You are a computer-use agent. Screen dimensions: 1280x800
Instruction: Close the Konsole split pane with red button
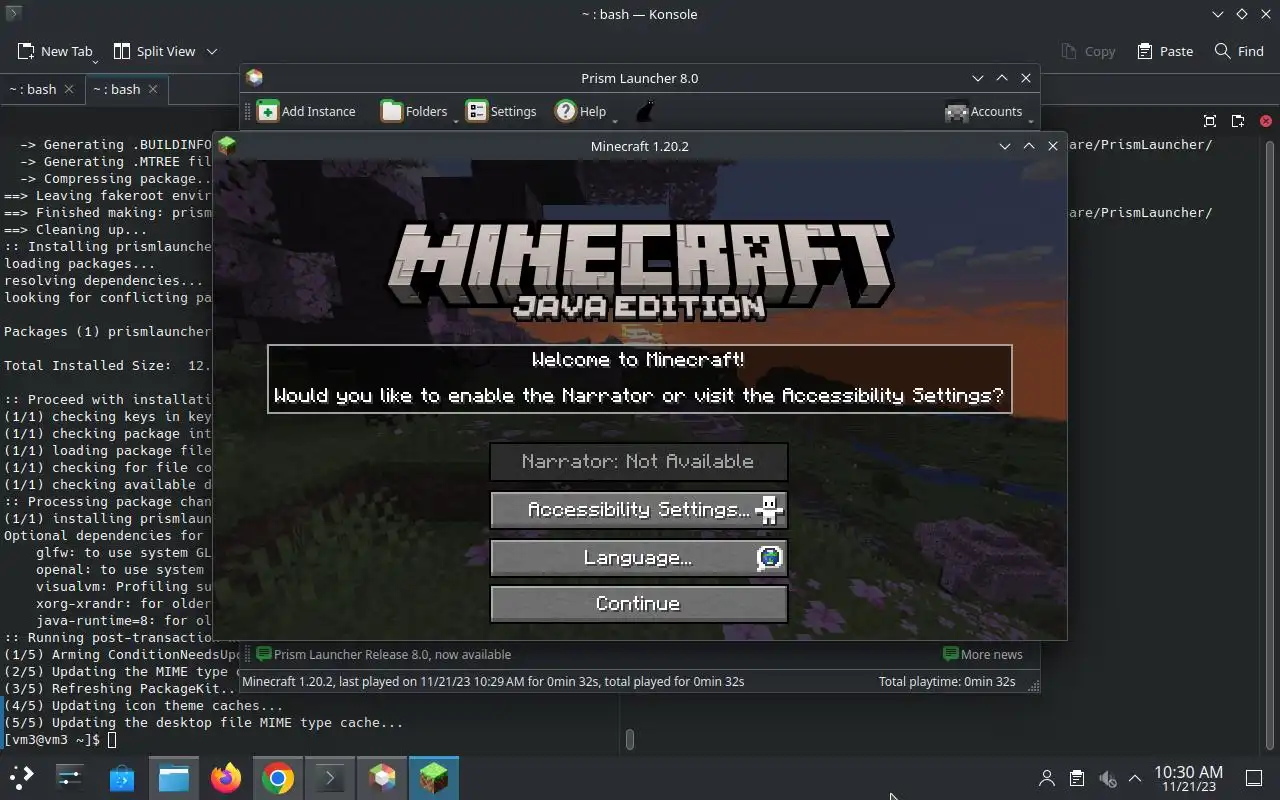pos(1266,121)
